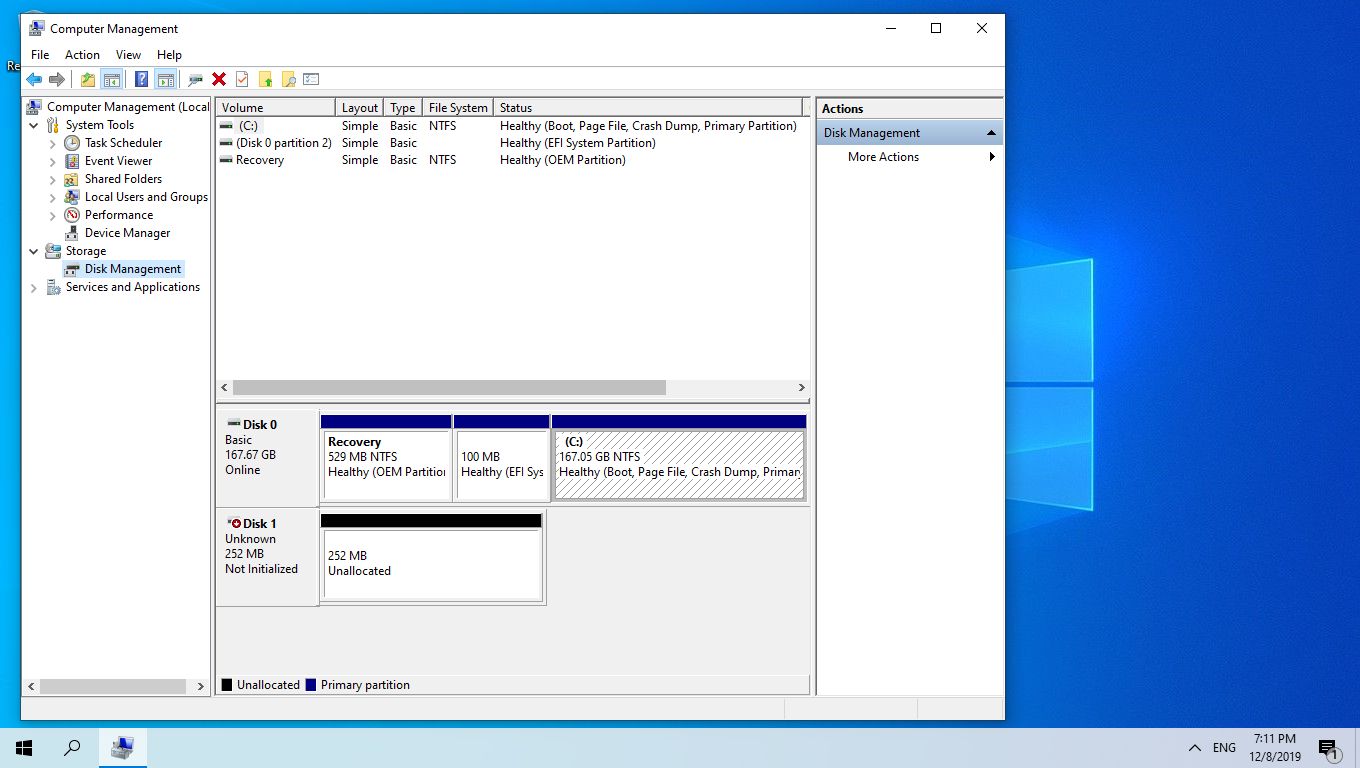Collapse the System Tools tree node
This screenshot has width=1360, height=768.
pyautogui.click(x=34, y=126)
